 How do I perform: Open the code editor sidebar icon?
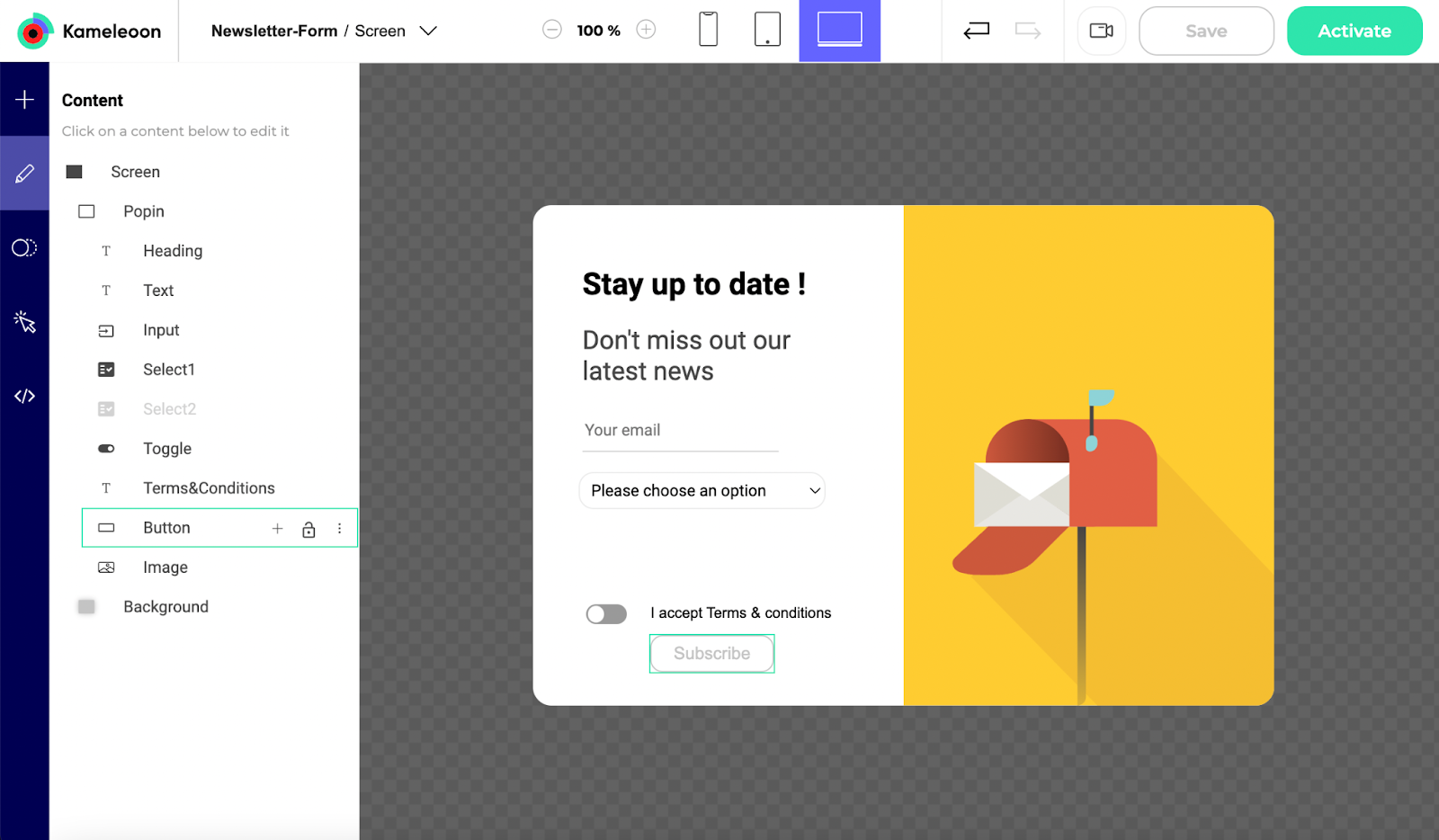click(x=24, y=396)
